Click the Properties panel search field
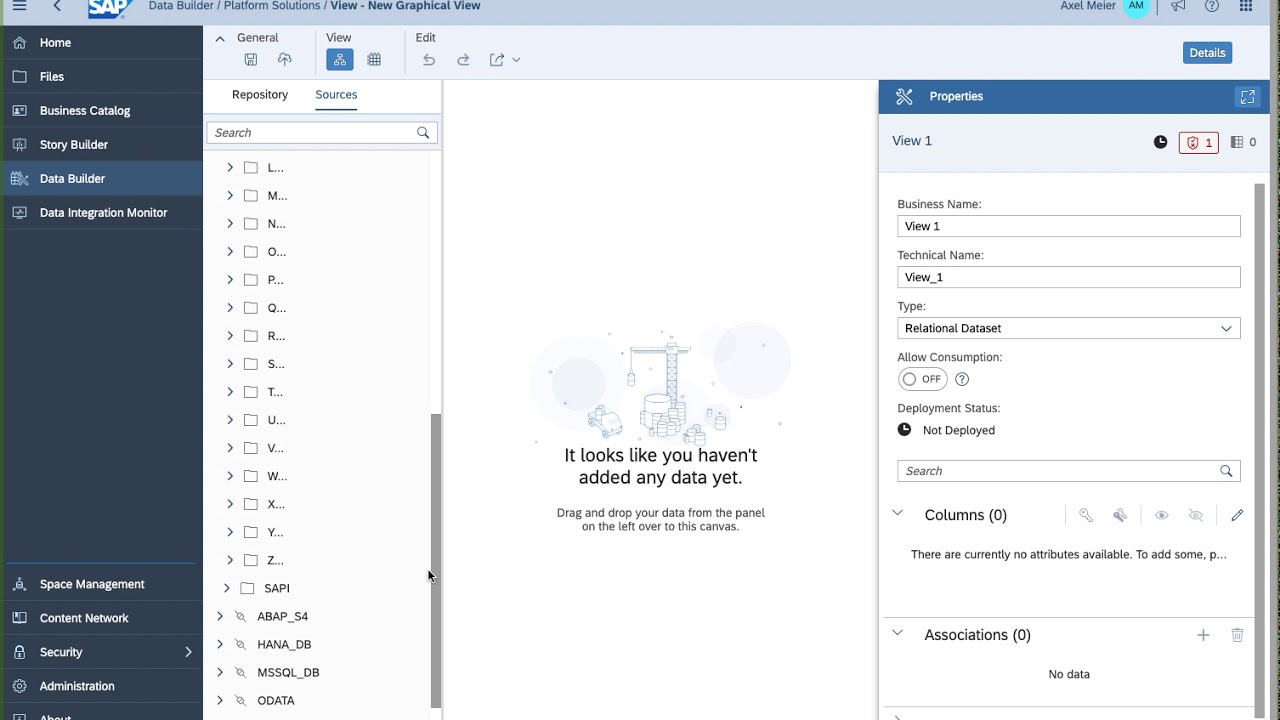The height and width of the screenshot is (720, 1280). click(1069, 471)
